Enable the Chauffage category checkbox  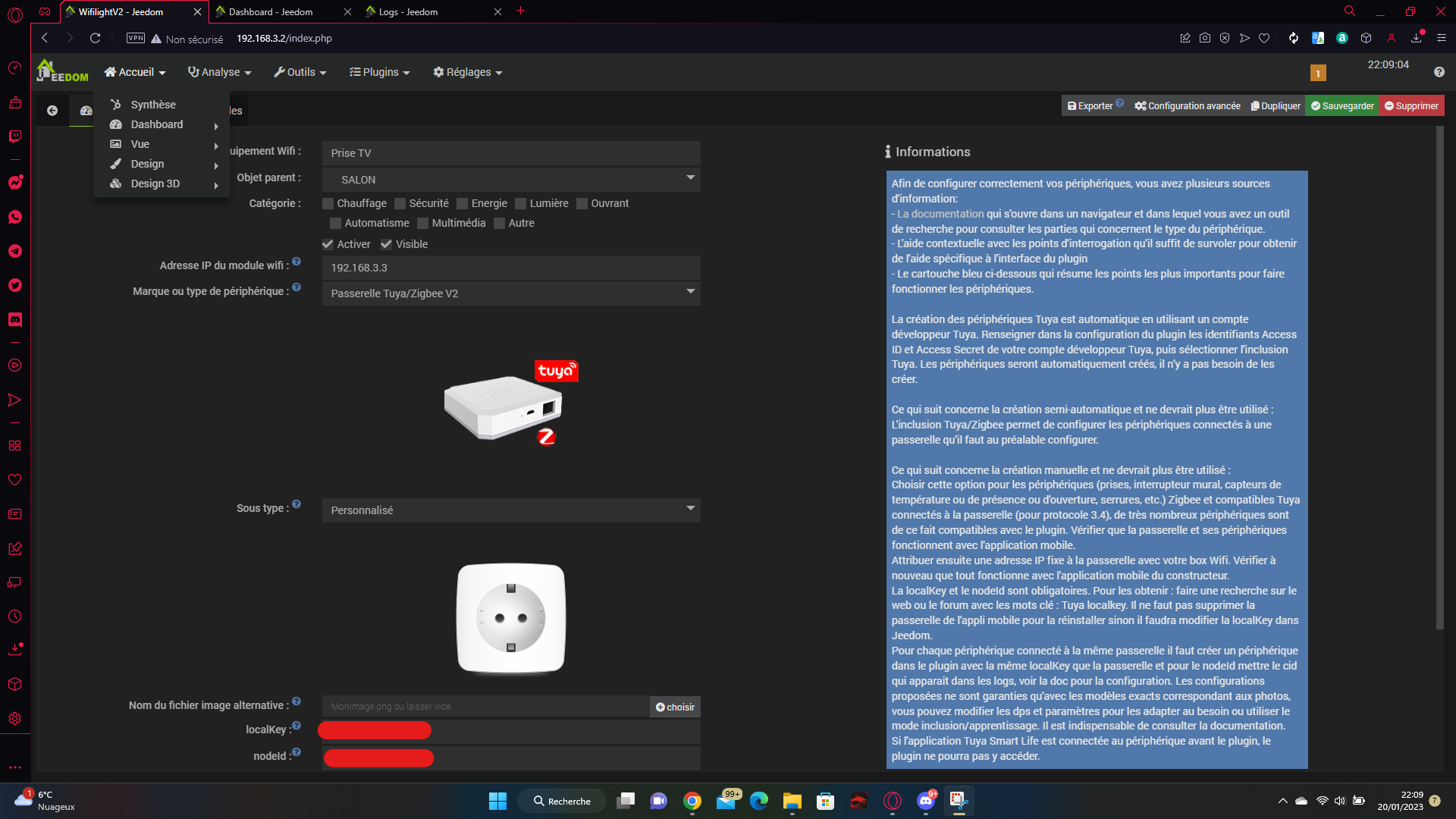328,203
